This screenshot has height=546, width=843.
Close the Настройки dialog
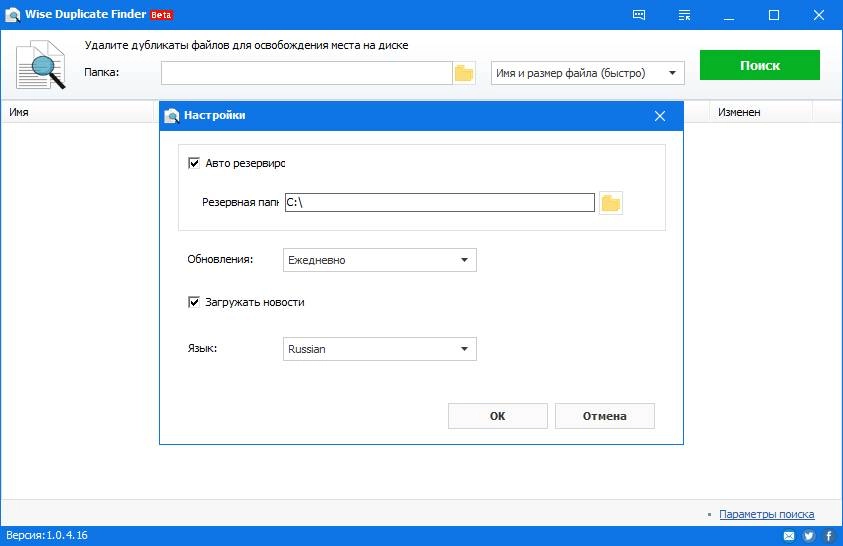click(x=660, y=116)
